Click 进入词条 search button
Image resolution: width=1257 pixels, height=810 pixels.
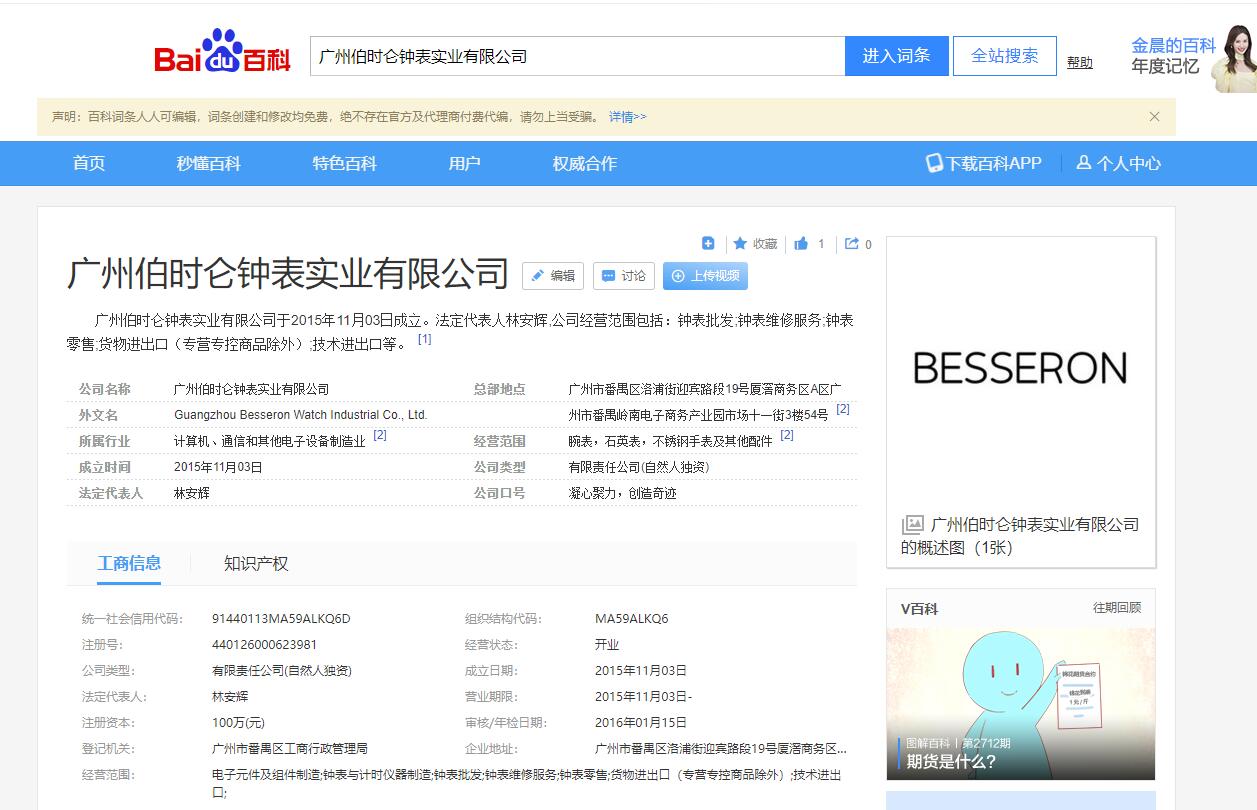pyautogui.click(x=896, y=56)
